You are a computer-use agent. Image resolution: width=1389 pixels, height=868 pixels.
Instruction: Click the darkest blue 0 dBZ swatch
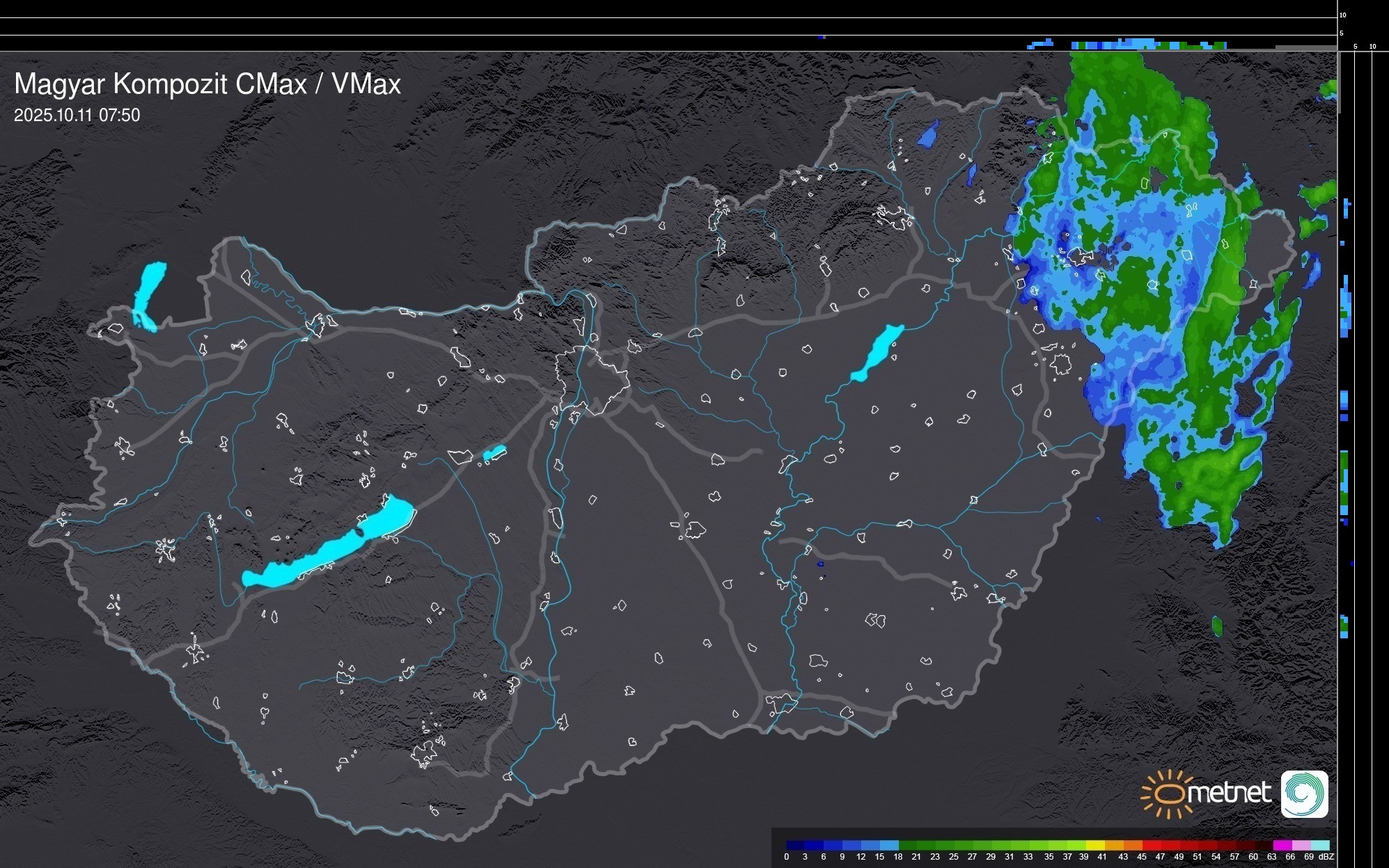click(x=796, y=846)
